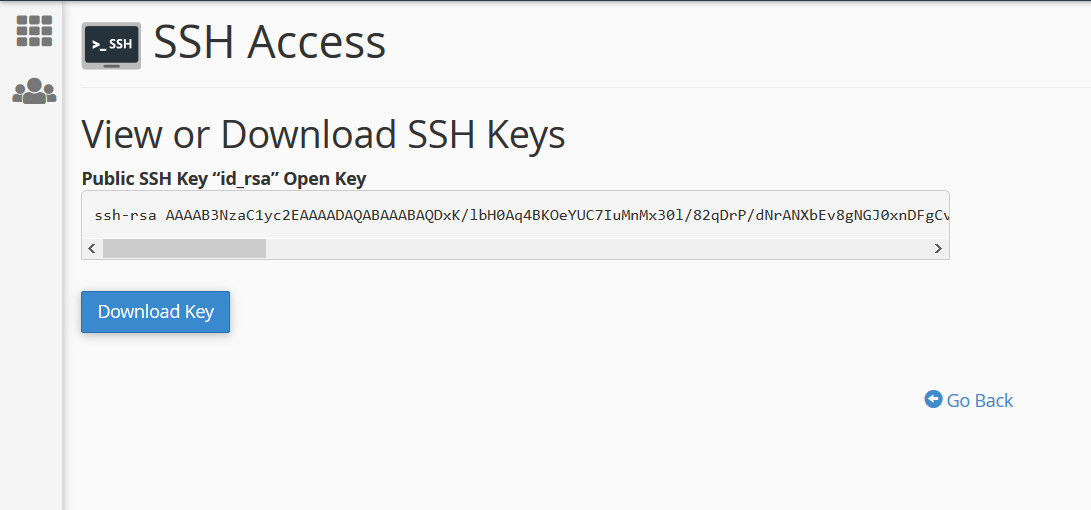The image size is (1091, 510).
Task: Open the grid home icon in sidebar
Action: (x=34, y=31)
